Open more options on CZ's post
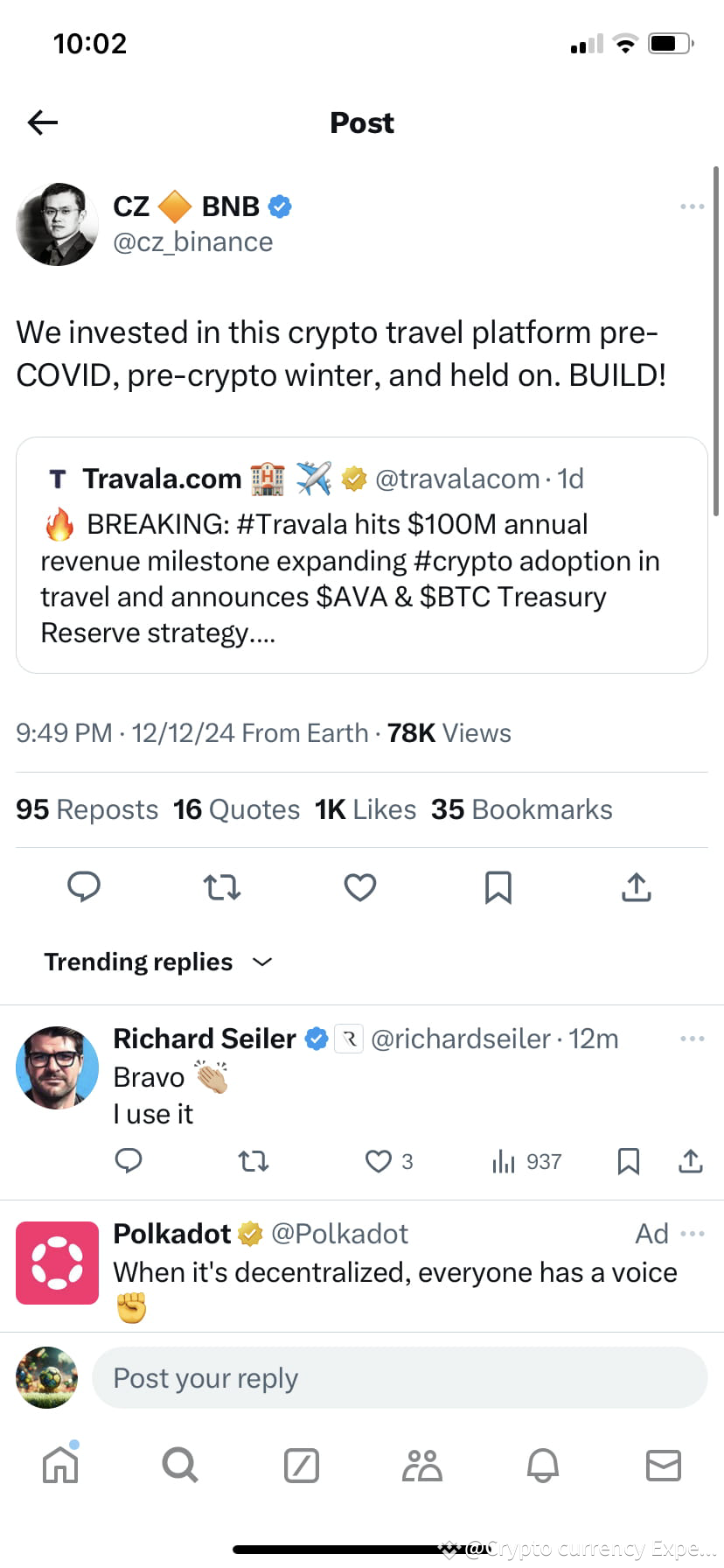 [x=692, y=206]
